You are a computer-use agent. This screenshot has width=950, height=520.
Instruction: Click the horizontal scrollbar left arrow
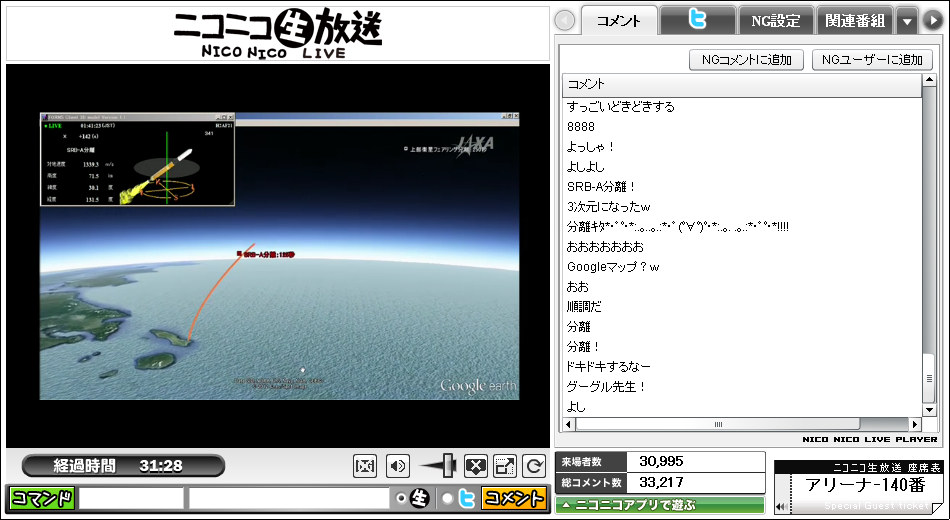(x=568, y=424)
